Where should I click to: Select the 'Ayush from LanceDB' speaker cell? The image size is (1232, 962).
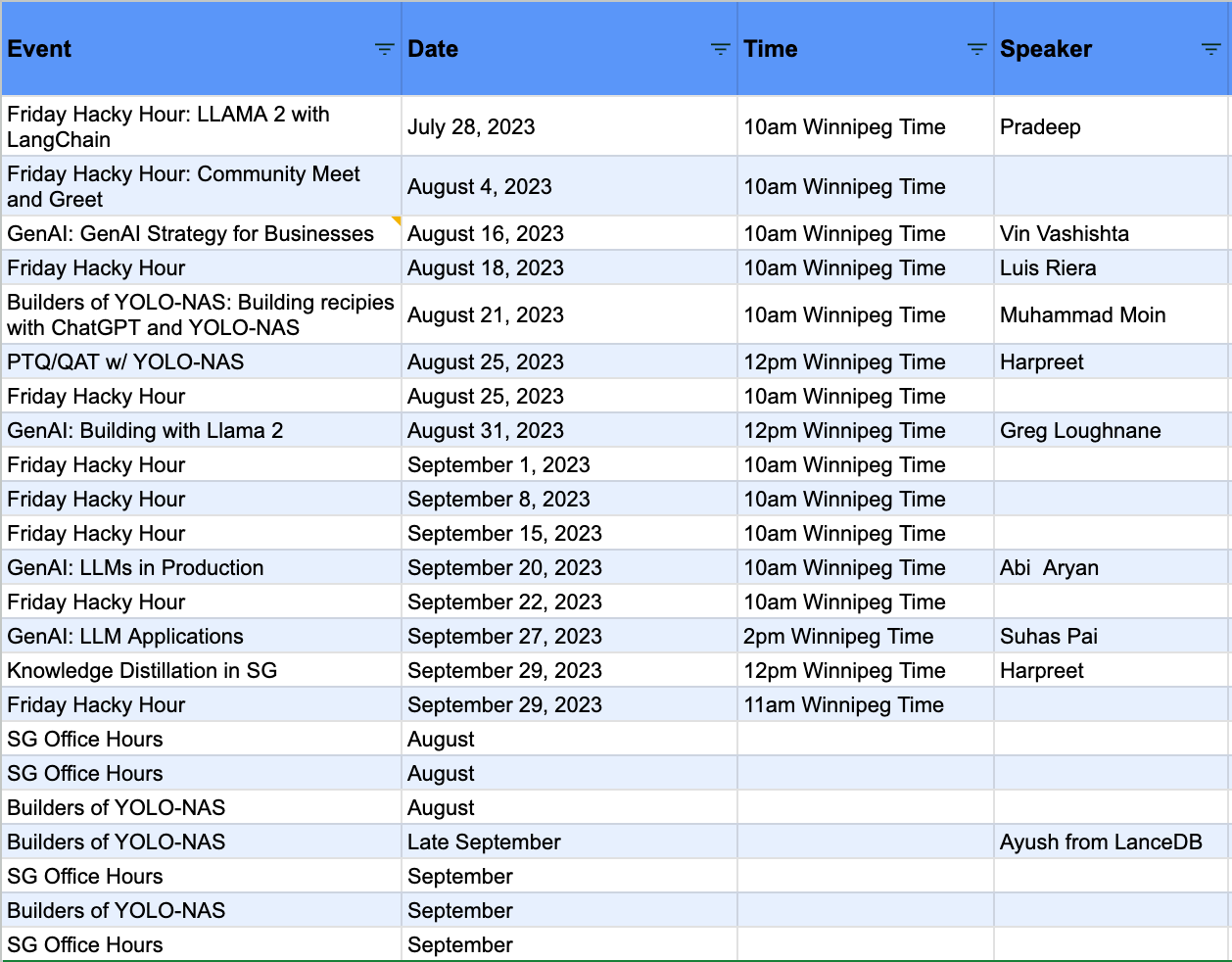pyautogui.click(x=1112, y=842)
